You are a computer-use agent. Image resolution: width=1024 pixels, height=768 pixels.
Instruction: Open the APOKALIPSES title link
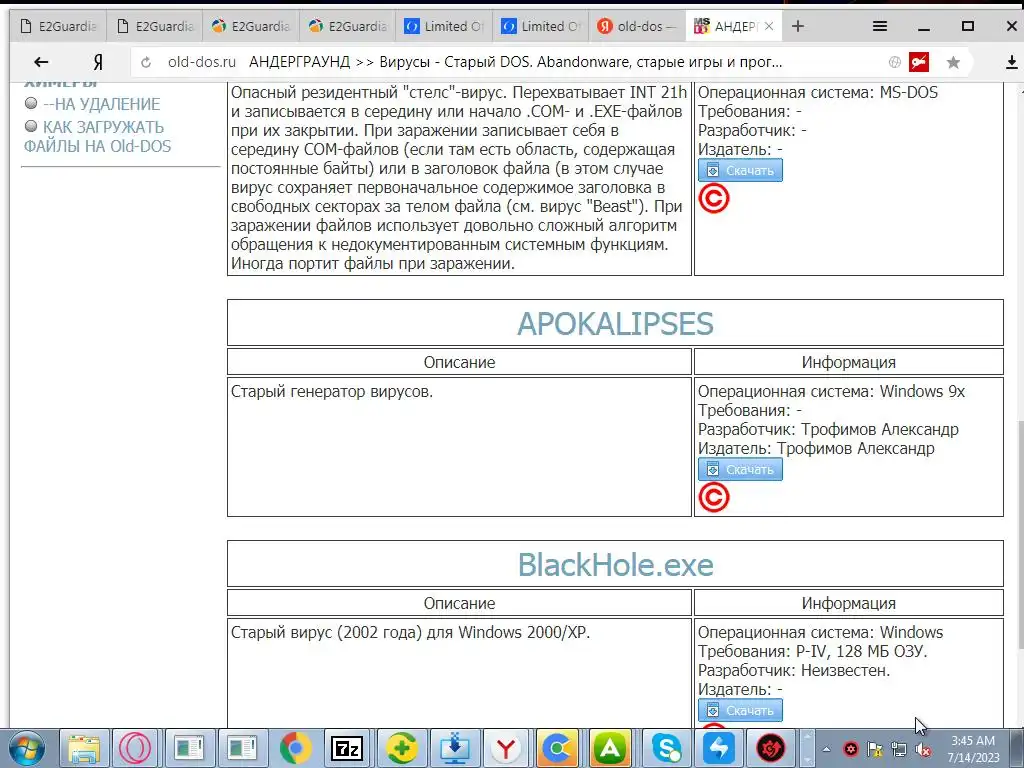[x=615, y=323]
